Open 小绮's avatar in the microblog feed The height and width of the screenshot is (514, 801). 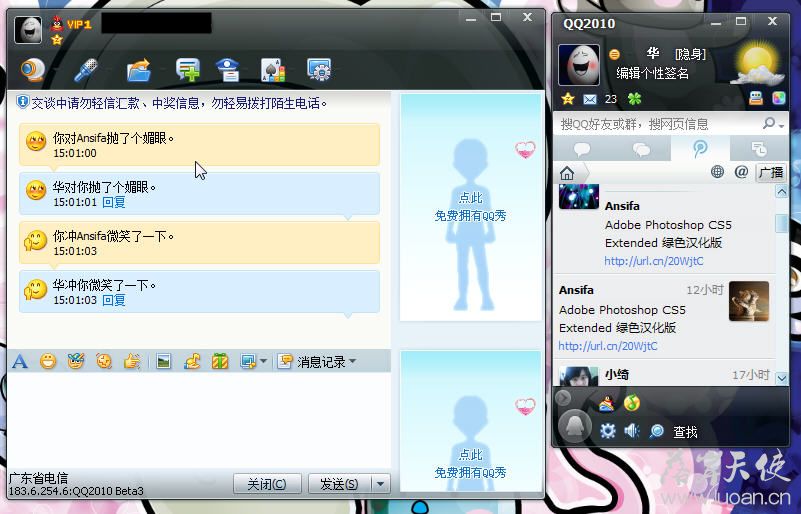point(579,376)
